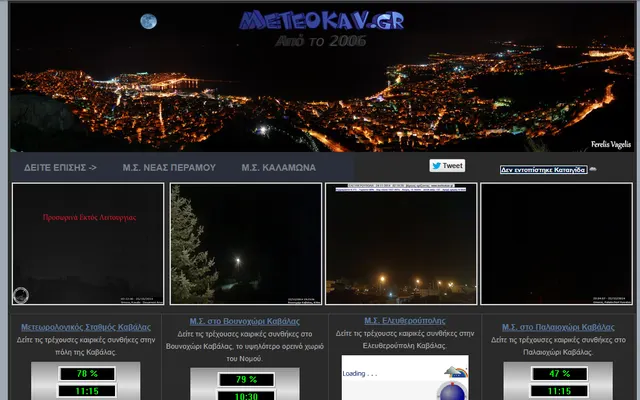
Task: Open the Μ.Σ. ΚΑΛΑΜΩΝΑ menu link
Action: (278, 168)
